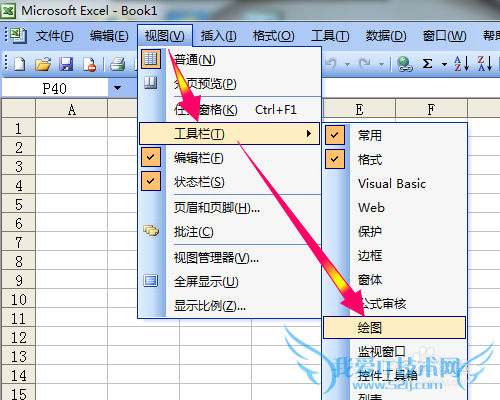Choose 显示比例(Z) Zoom entry
The image size is (500, 400).
coord(230,306)
